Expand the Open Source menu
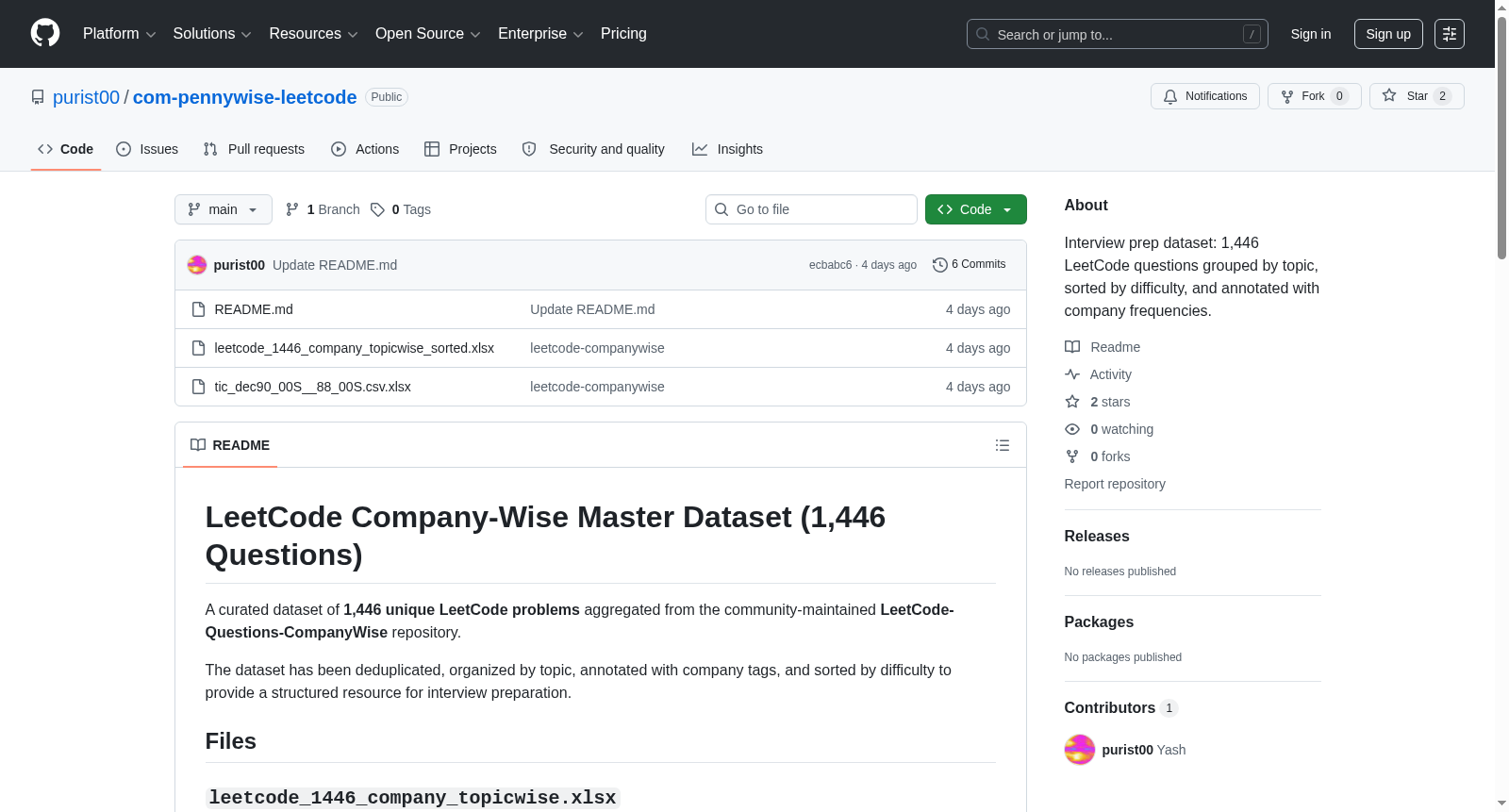This screenshot has height=812, width=1509. click(427, 34)
